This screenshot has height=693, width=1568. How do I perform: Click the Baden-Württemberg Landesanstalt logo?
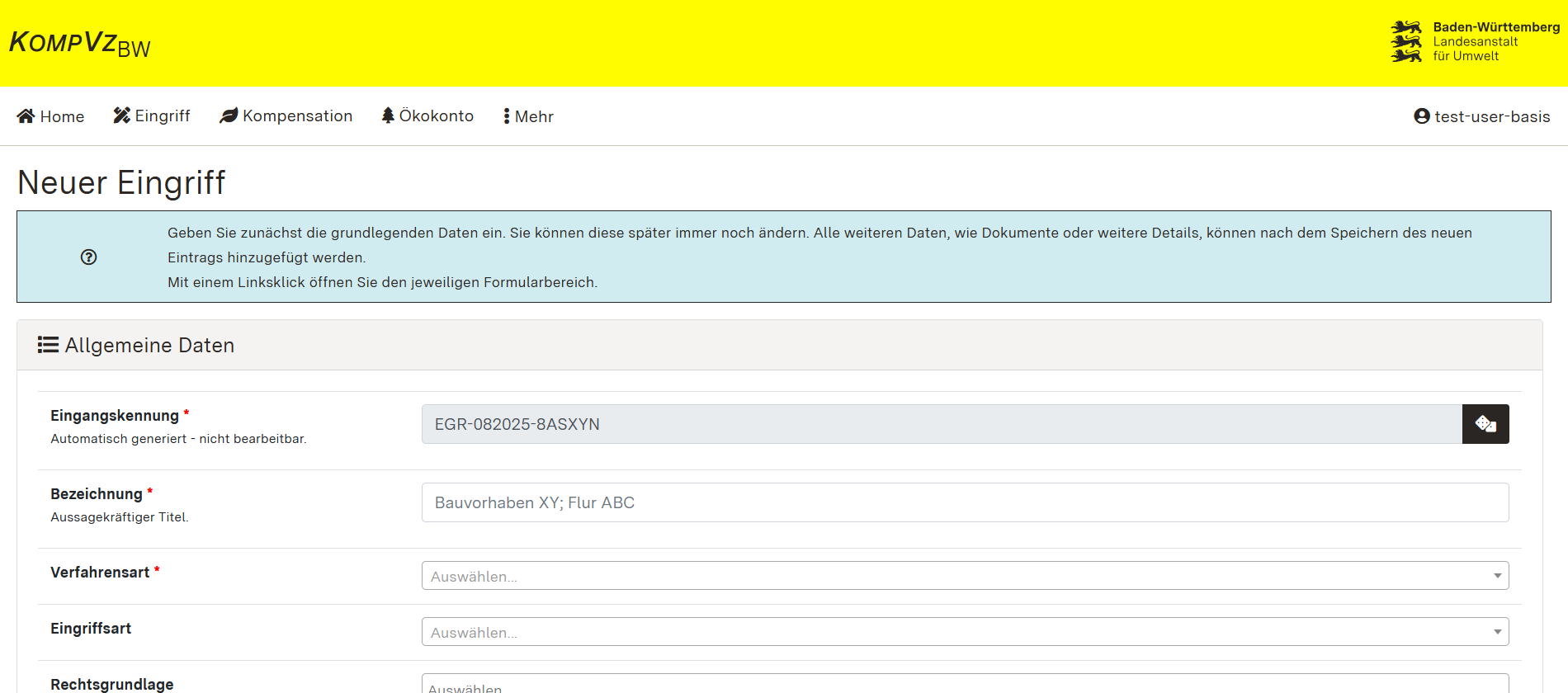1475,42
